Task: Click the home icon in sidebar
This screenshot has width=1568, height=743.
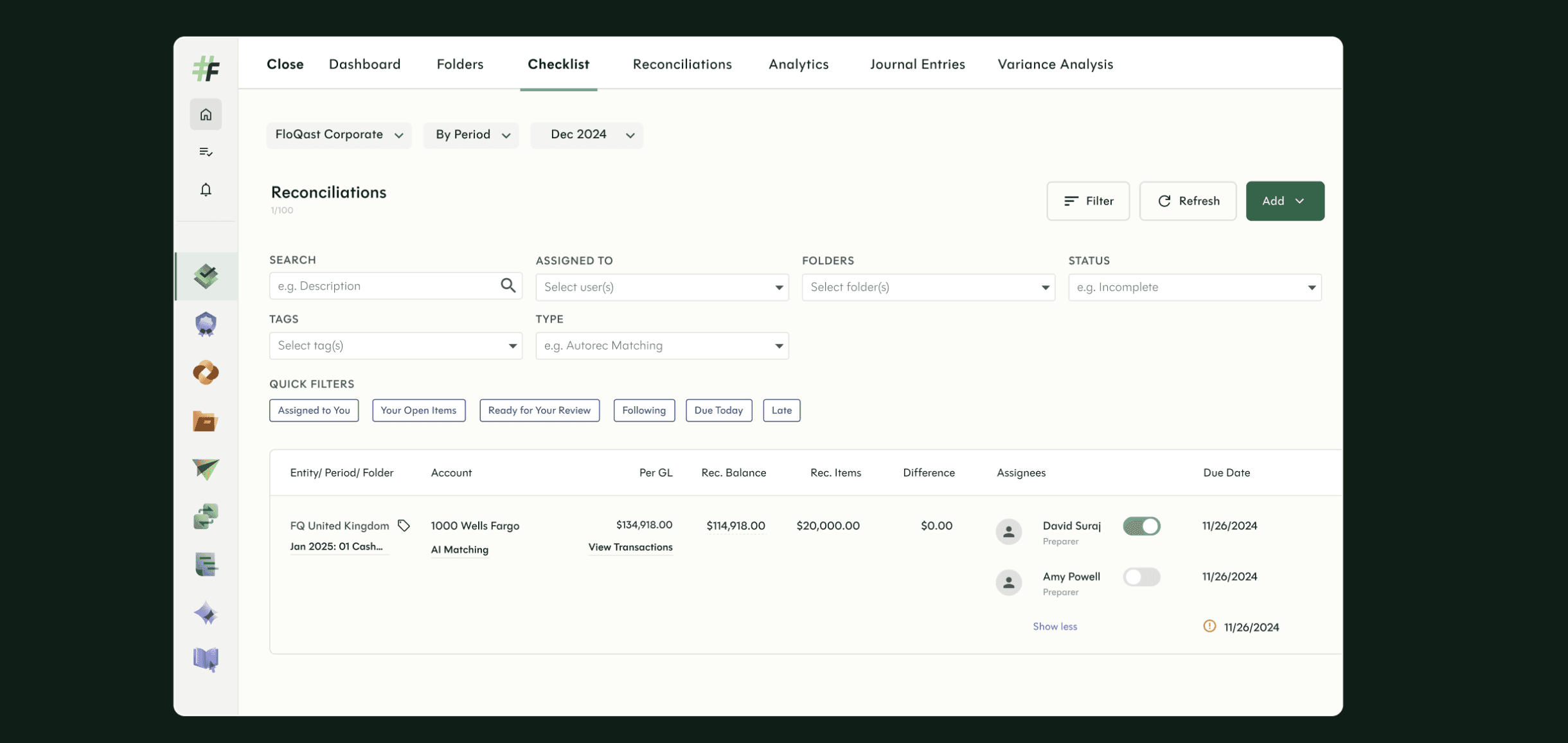Action: pyautogui.click(x=206, y=114)
